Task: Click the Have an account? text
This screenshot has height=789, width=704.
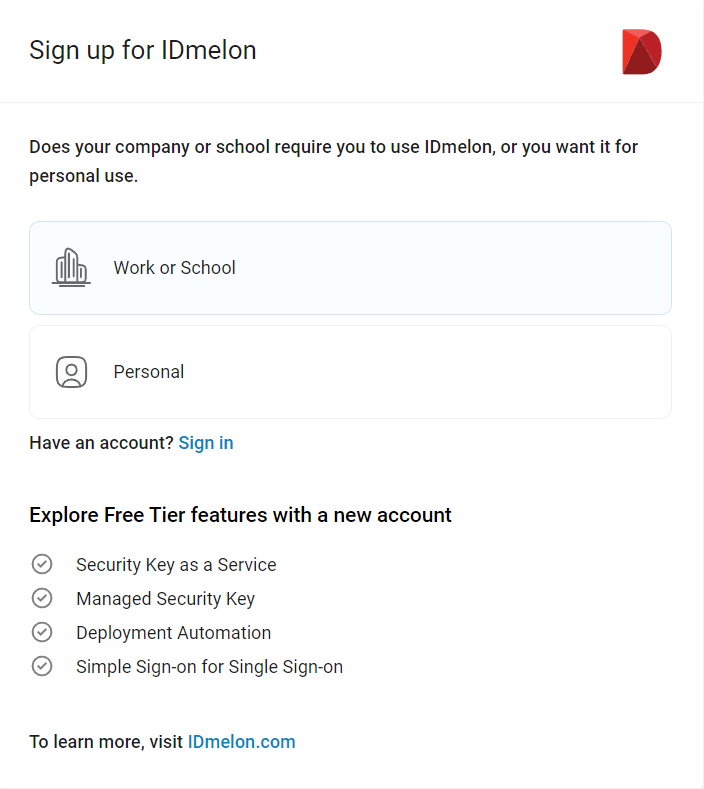Action: pyautogui.click(x=101, y=443)
